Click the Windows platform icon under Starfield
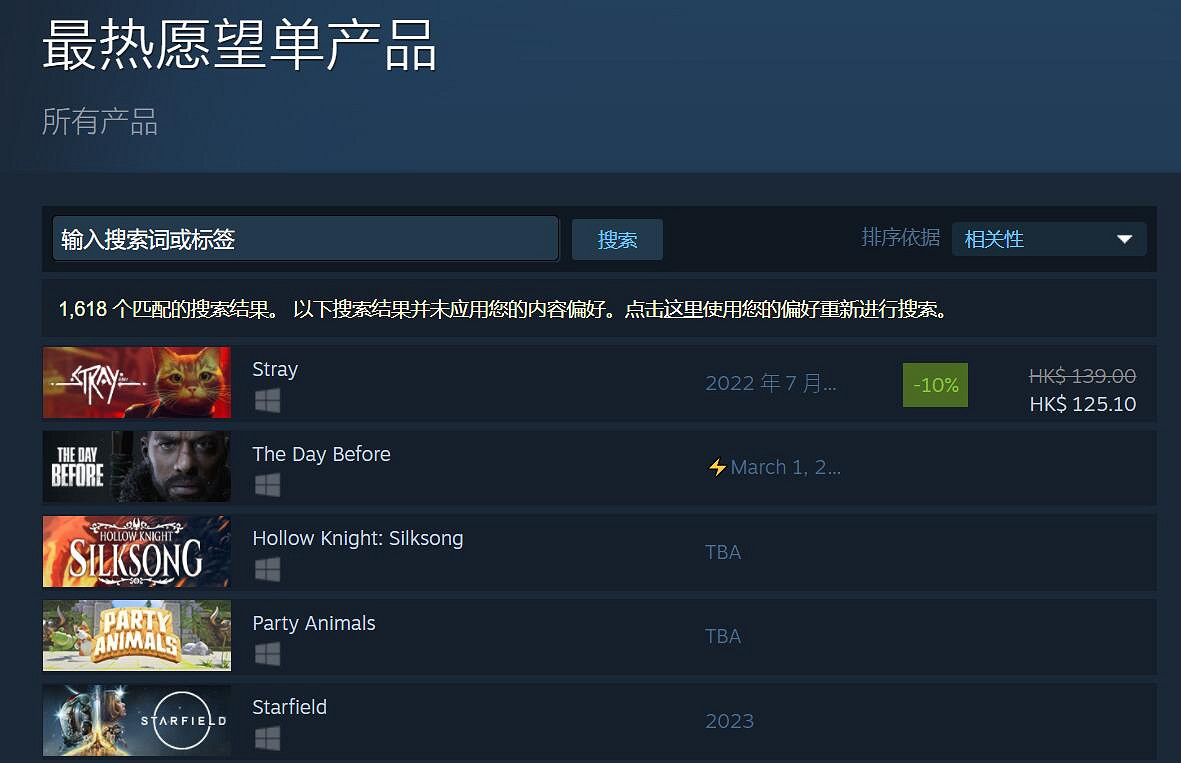Screen dimensions: 1181x763 coord(267,738)
